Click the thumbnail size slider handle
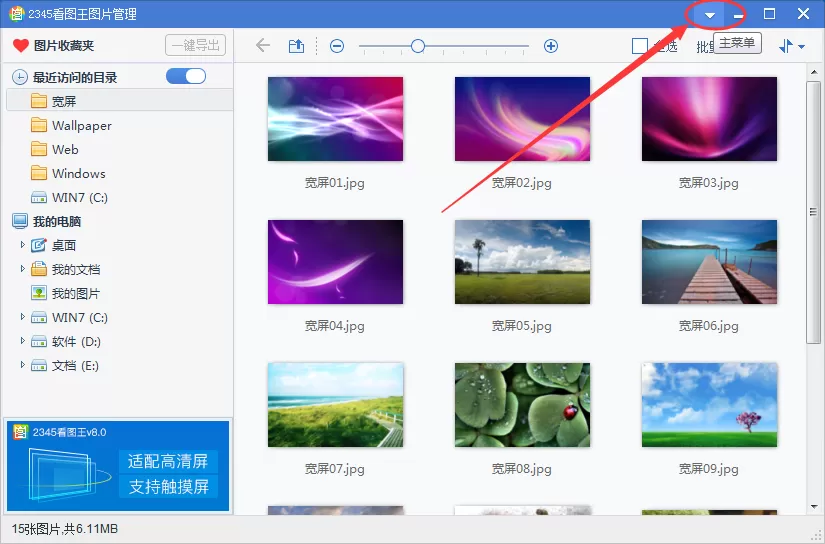The image size is (825, 544). tap(418, 46)
